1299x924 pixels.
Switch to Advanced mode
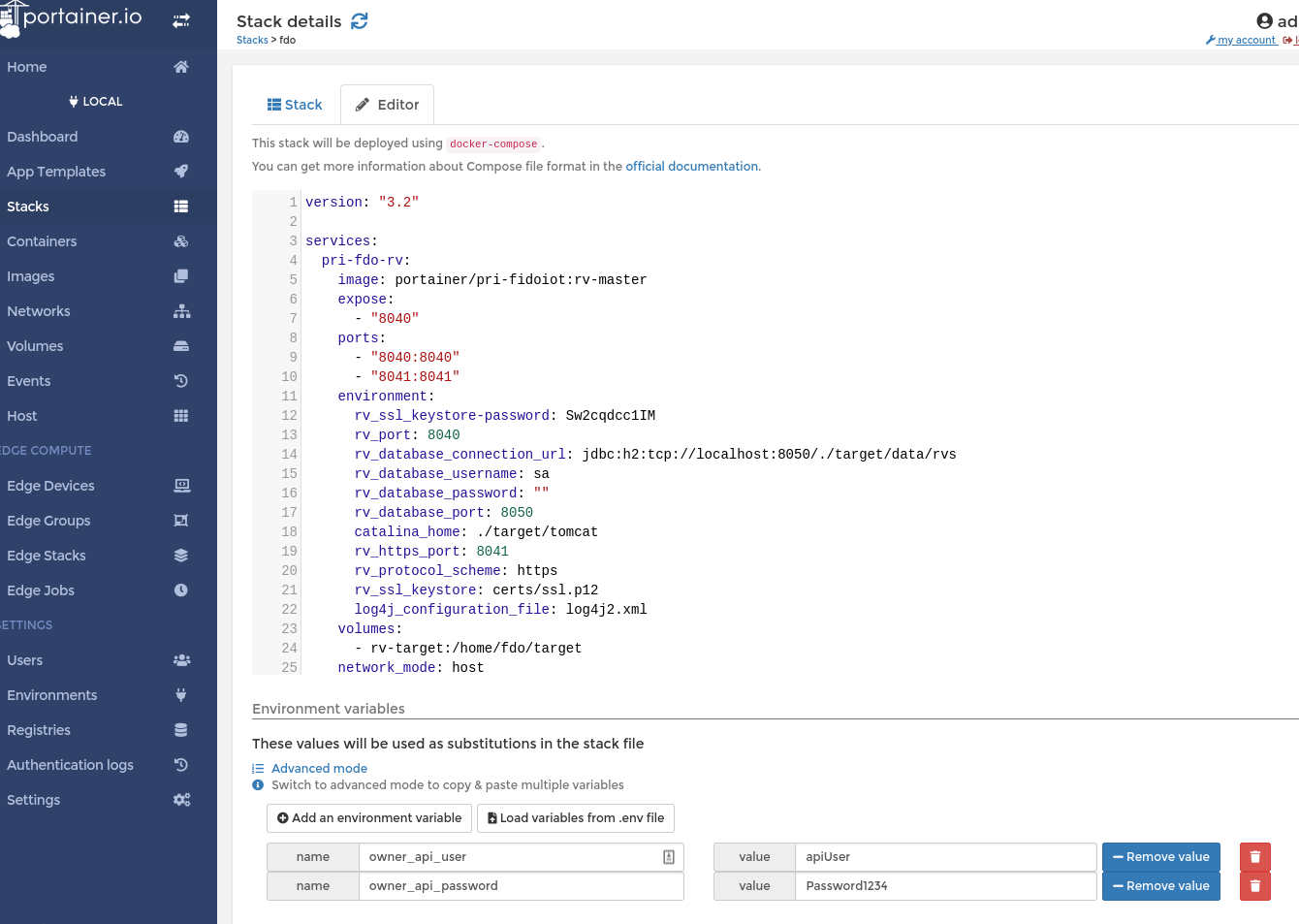coord(310,769)
